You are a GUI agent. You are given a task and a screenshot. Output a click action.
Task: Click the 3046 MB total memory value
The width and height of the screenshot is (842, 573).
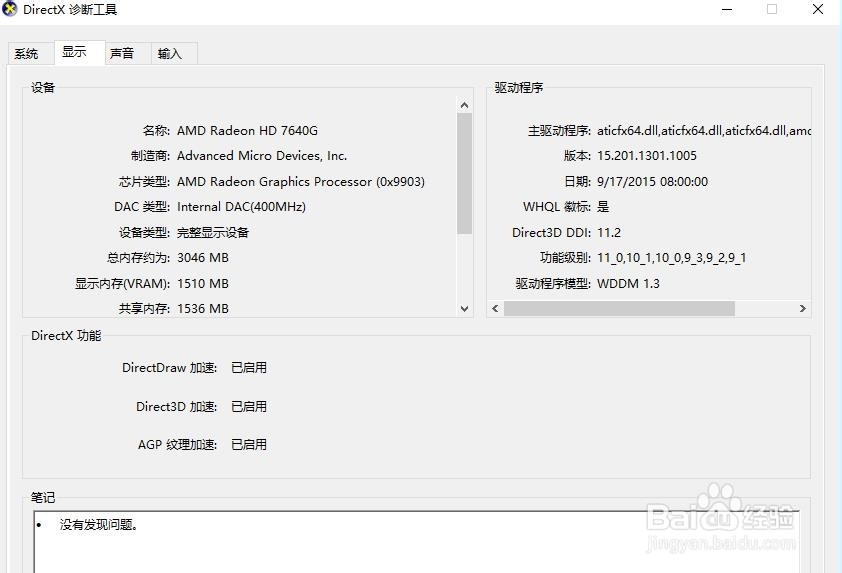(203, 258)
